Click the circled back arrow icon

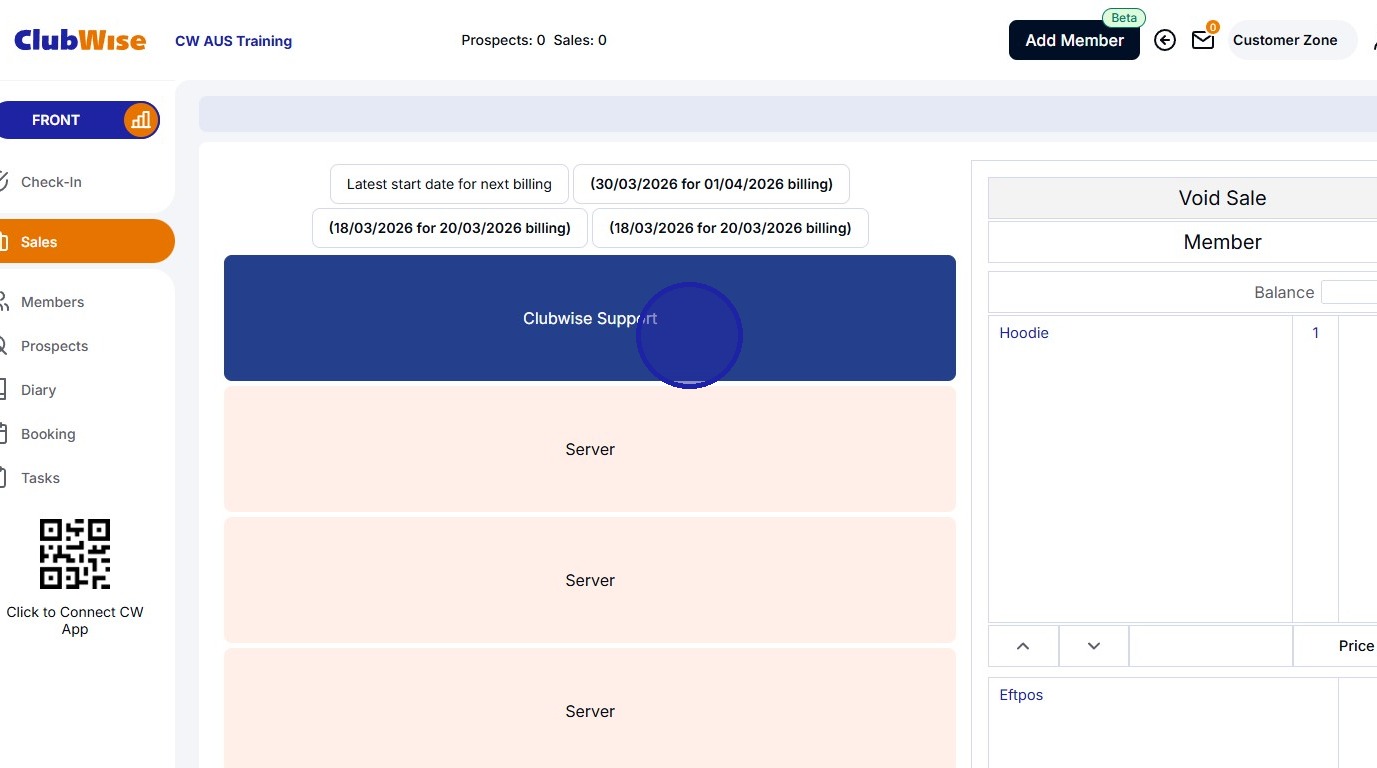(1165, 40)
